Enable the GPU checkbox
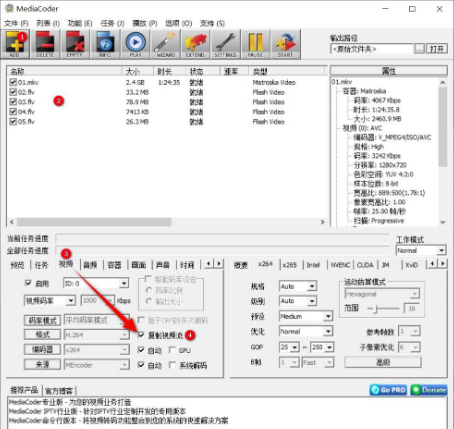Viewport: 454px width, 429px height. [172, 350]
